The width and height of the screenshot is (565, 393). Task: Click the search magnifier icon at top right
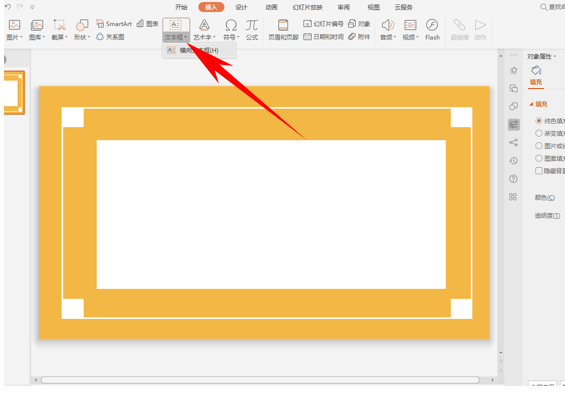click(x=543, y=7)
